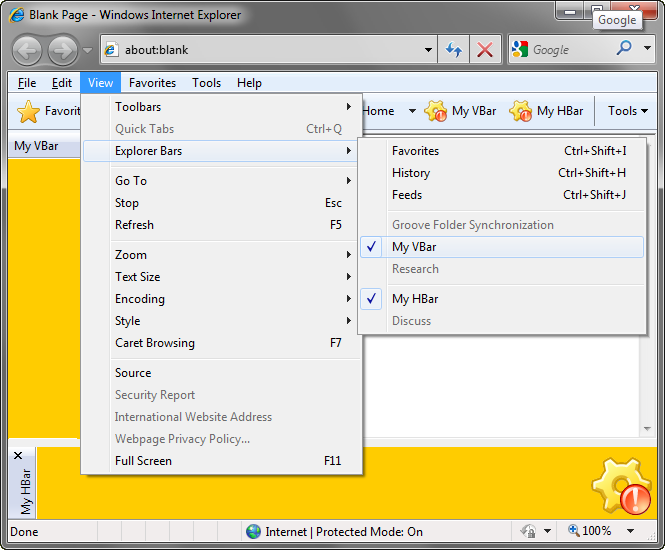Viewport: 665px width, 550px height.
Task: Open the Tools command bar dropdown
Action: [x=628, y=111]
